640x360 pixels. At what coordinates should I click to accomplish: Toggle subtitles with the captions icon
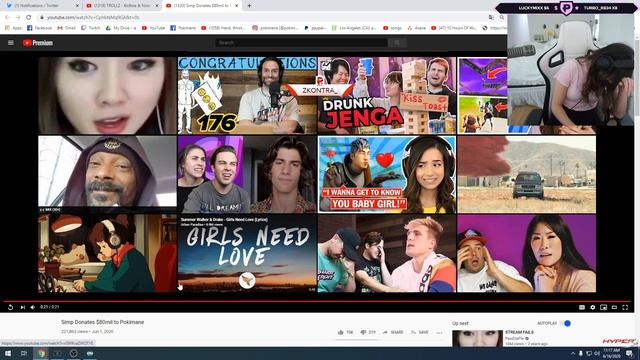click(x=582, y=307)
